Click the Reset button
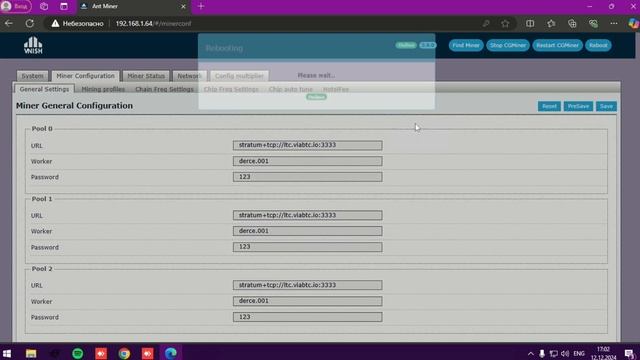 tap(549, 106)
